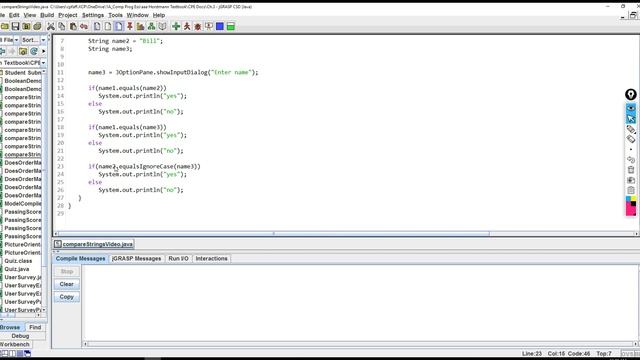Click the Save floppy disk icon
This screenshot has width=640, height=360.
(16, 27)
